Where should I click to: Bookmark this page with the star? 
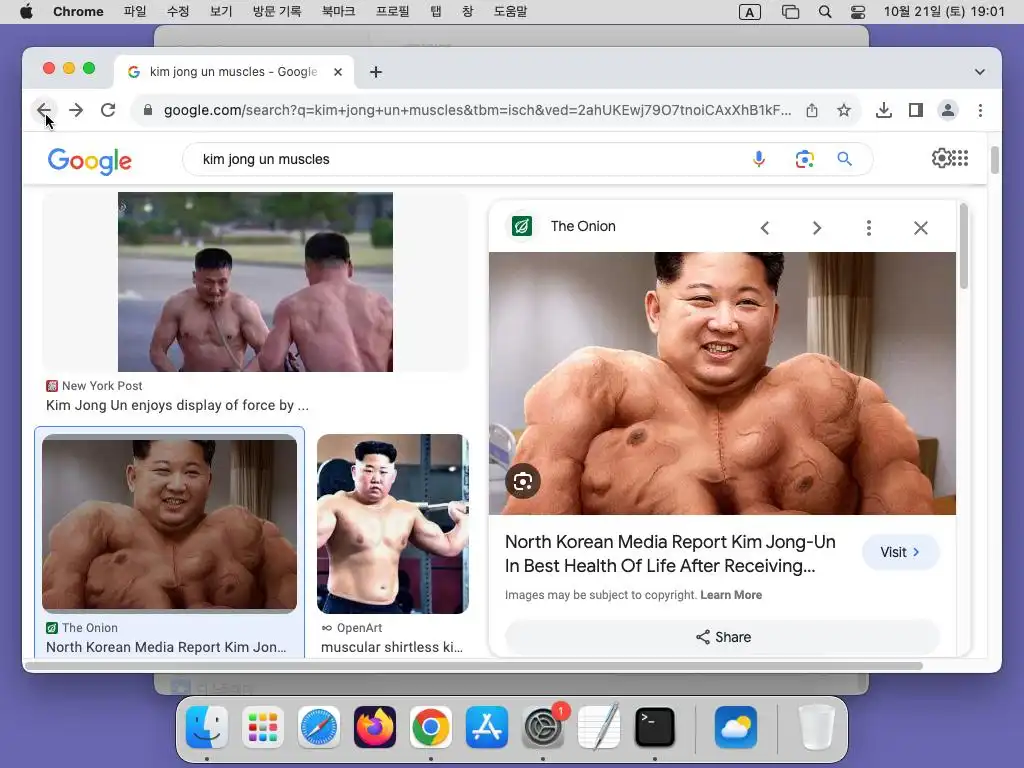click(844, 110)
